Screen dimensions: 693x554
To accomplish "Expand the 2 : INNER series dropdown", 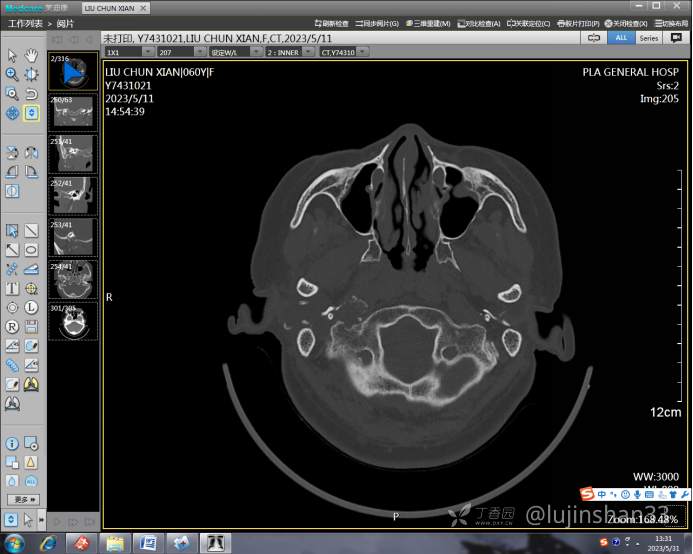I will 289,51.
